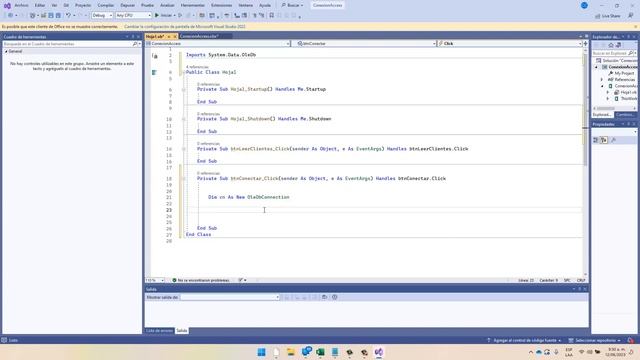Click Seleccionar repositorio in status bar
The width and height of the screenshot is (640, 360).
(x=595, y=340)
